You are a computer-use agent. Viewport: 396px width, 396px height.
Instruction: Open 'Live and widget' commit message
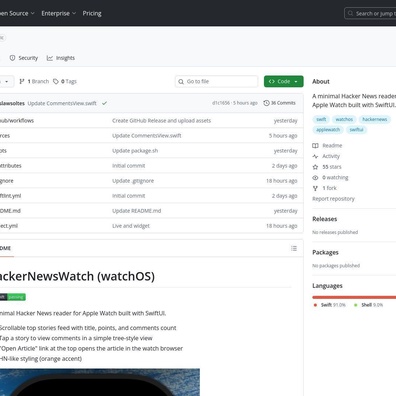(131, 226)
